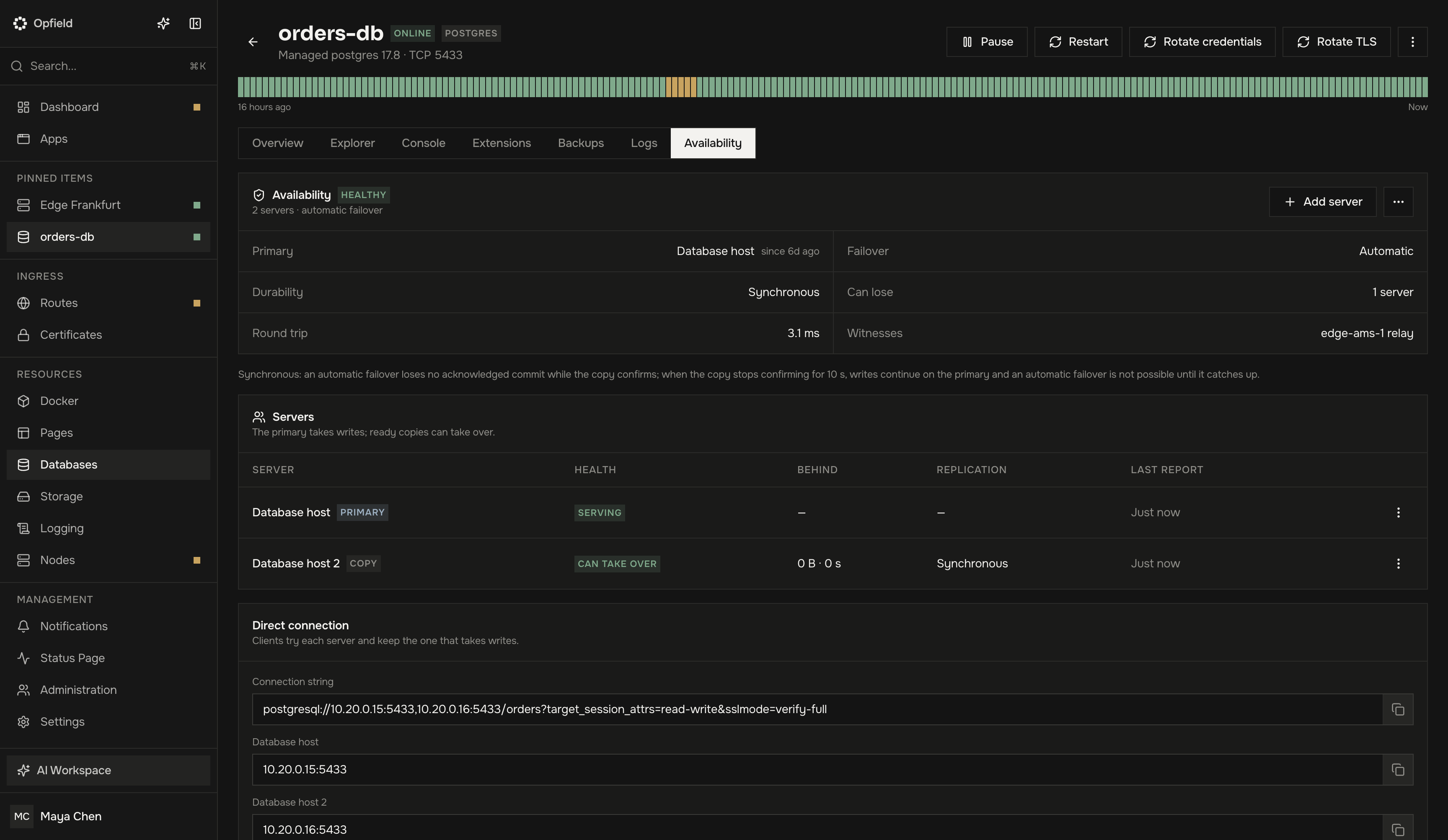
Task: Click Rotate TLS
Action: click(1336, 42)
